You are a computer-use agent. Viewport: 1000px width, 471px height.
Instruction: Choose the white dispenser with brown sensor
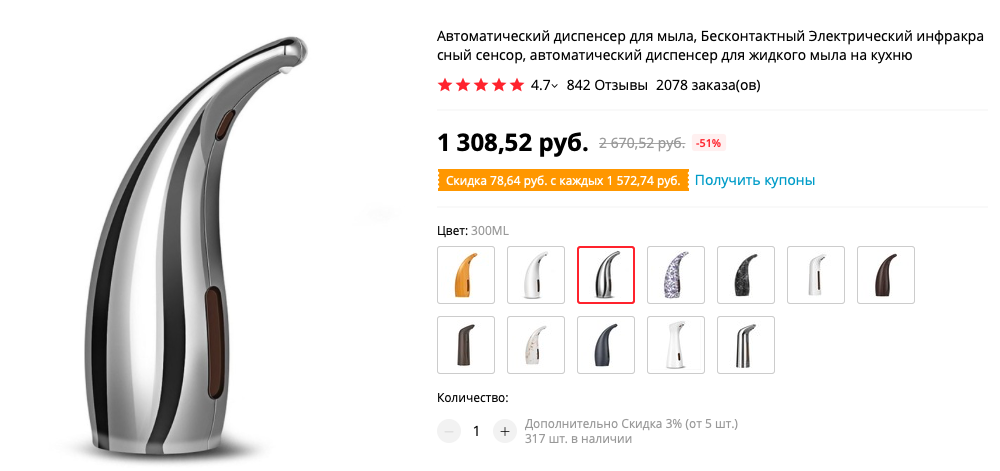(x=816, y=275)
